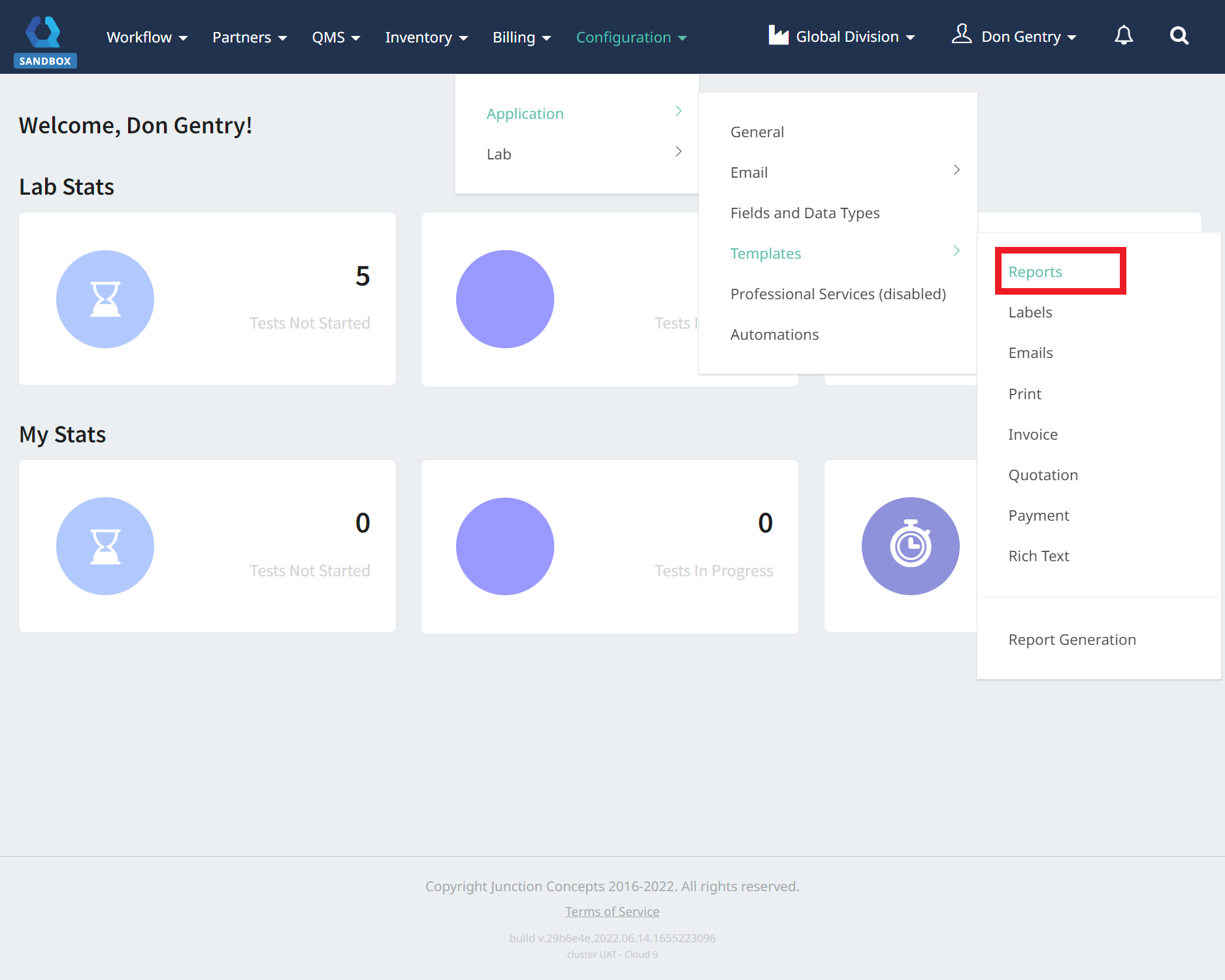Screen dimensions: 1225x980
Task: Open the Terms of Service link
Action: pos(612,911)
